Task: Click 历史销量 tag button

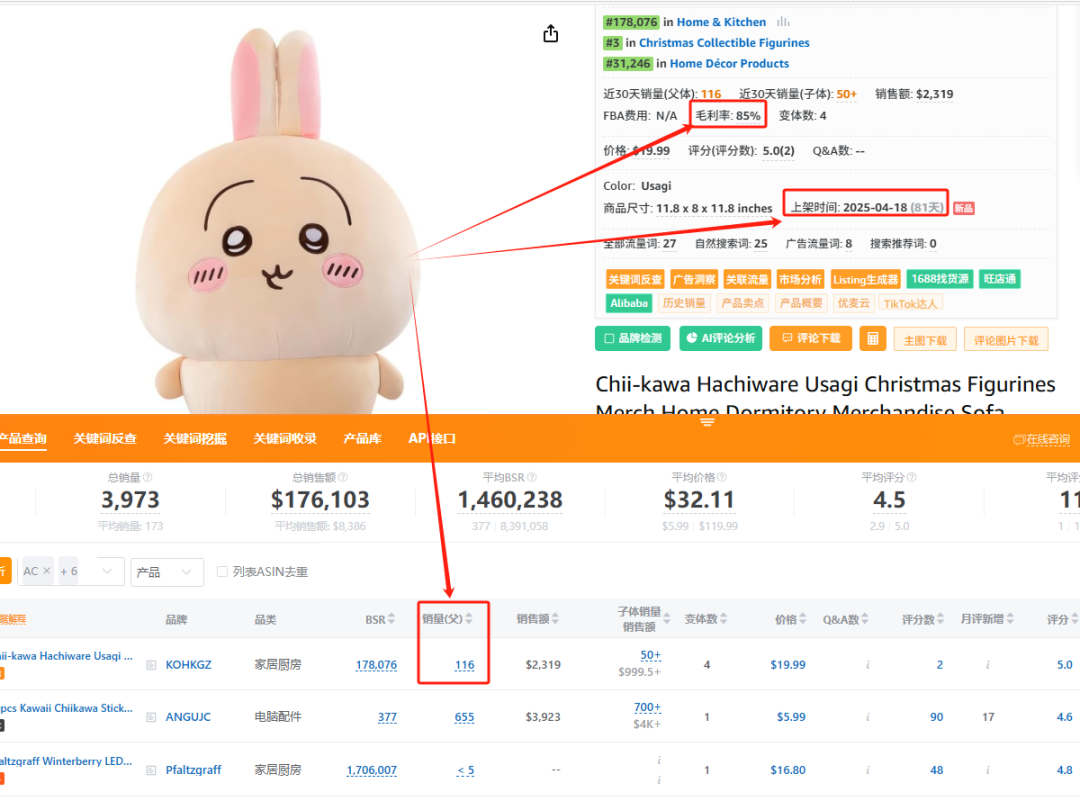Action: click(x=684, y=303)
